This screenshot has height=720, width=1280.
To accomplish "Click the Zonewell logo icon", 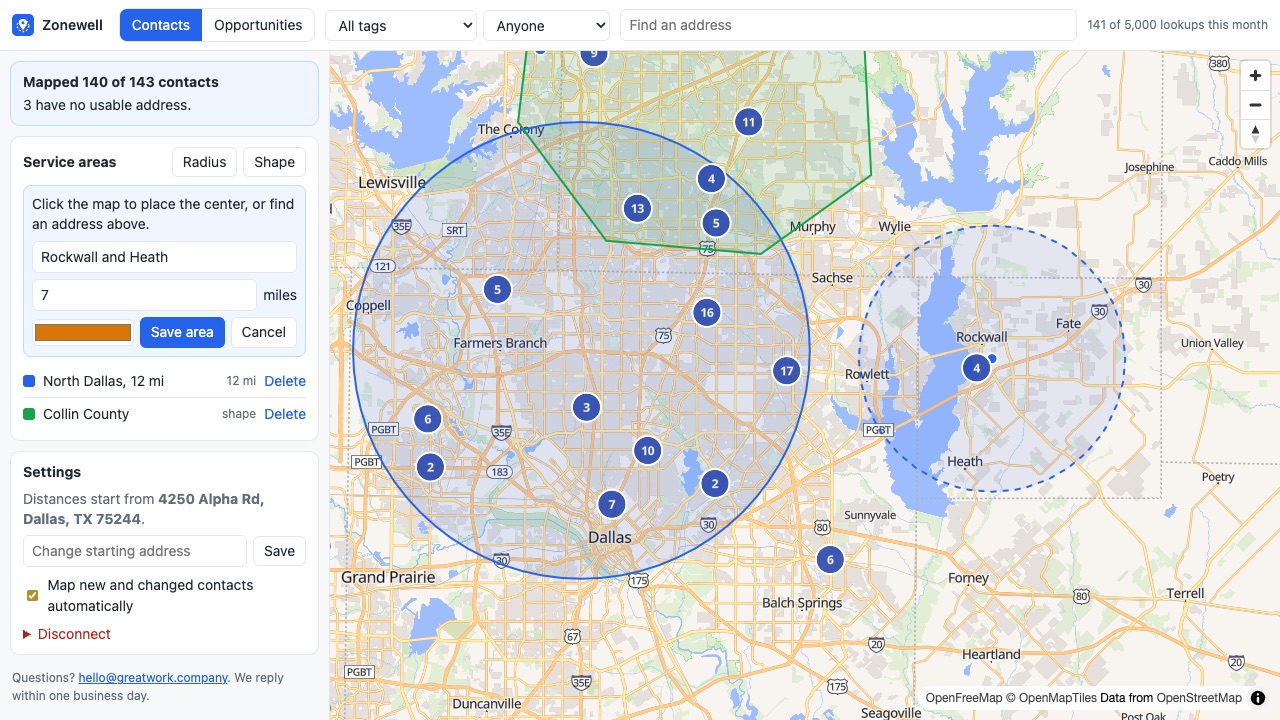I will click(23, 25).
